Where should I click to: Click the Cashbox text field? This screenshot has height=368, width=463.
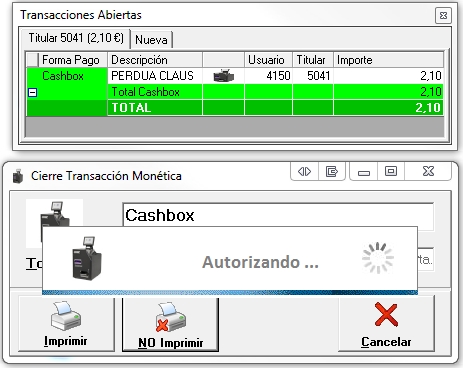278,215
